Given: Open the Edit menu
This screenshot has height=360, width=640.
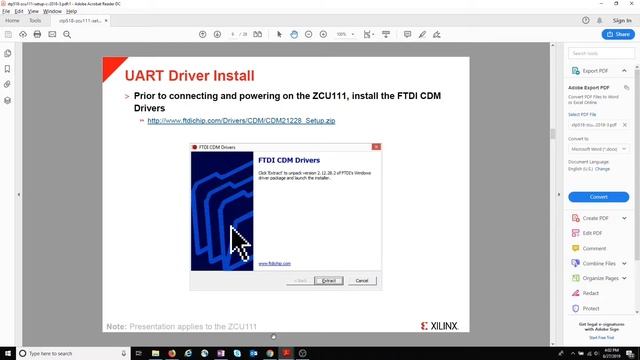Looking at the screenshot, I should click(19, 11).
